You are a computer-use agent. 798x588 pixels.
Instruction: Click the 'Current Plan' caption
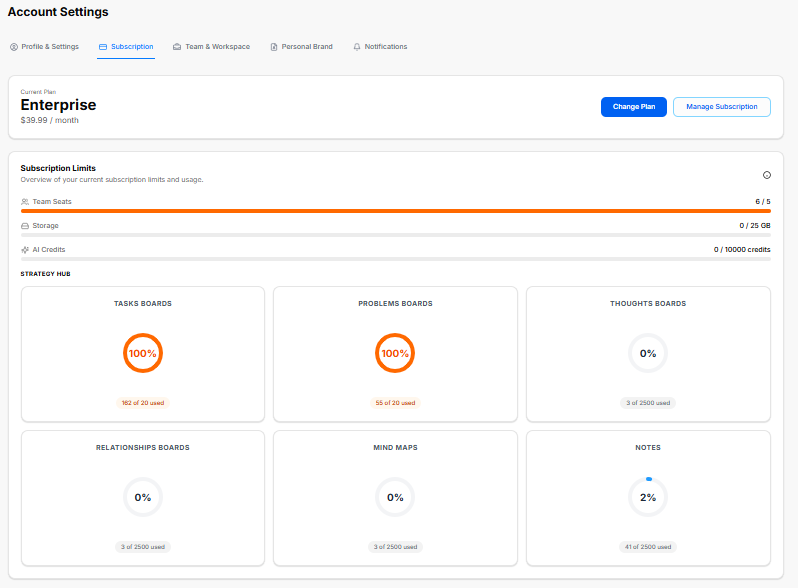pyautogui.click(x=38, y=92)
